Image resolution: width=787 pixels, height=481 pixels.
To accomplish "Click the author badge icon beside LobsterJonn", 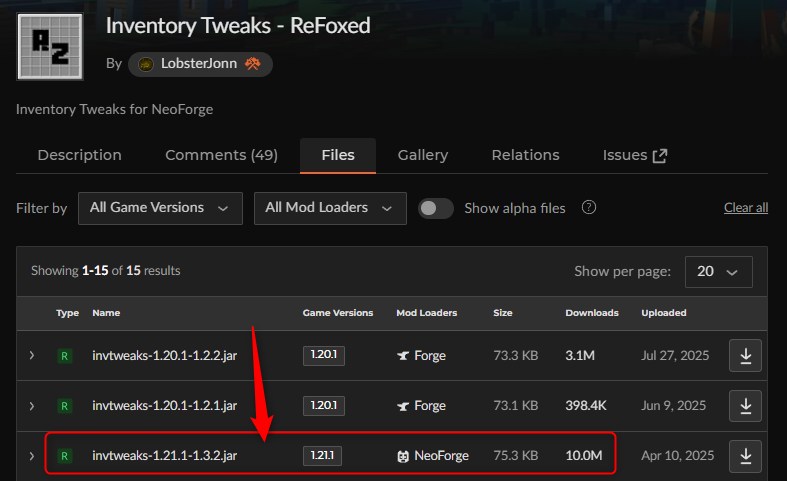I will [252, 64].
